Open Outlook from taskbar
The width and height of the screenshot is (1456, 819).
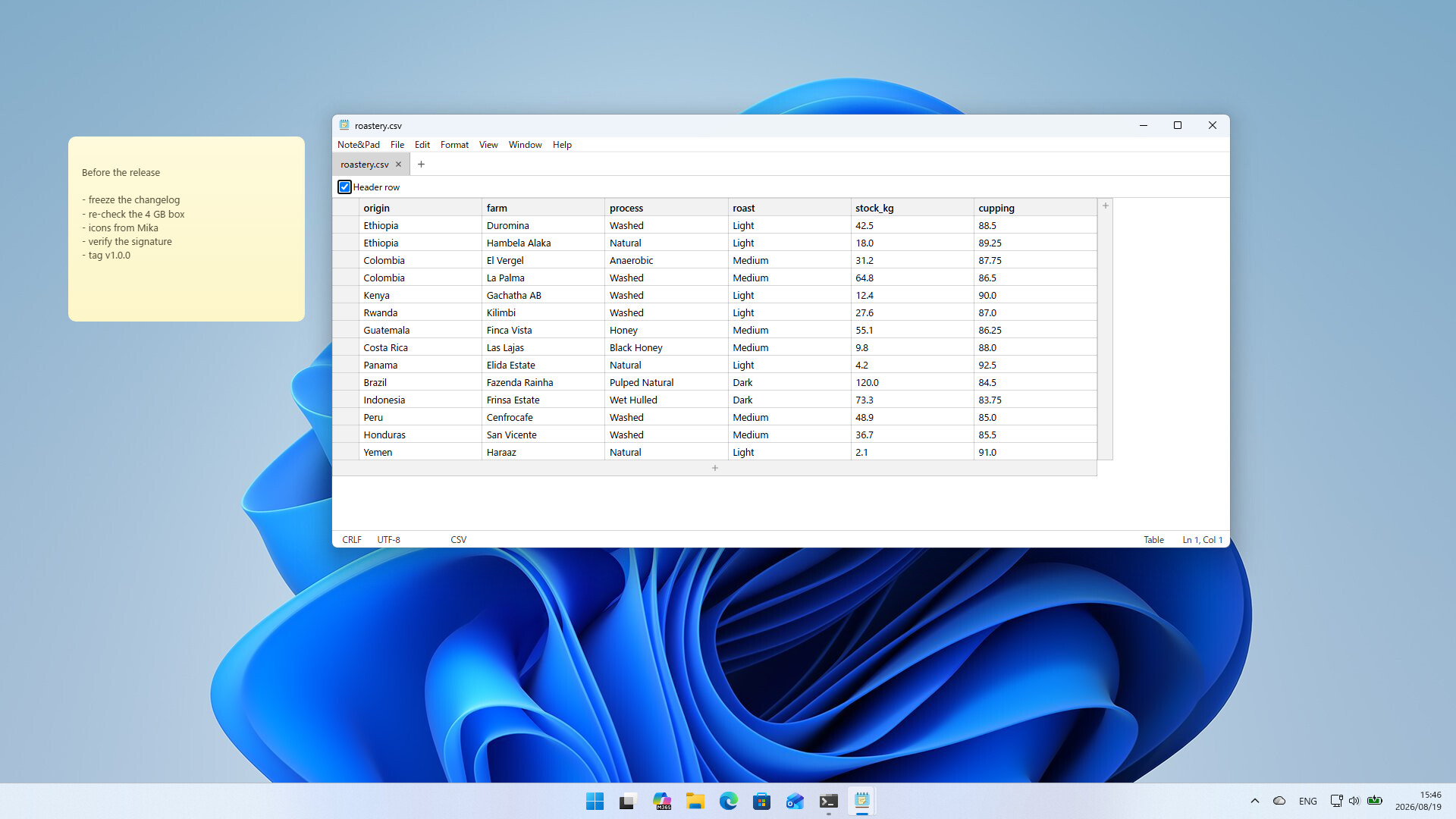pyautogui.click(x=795, y=801)
